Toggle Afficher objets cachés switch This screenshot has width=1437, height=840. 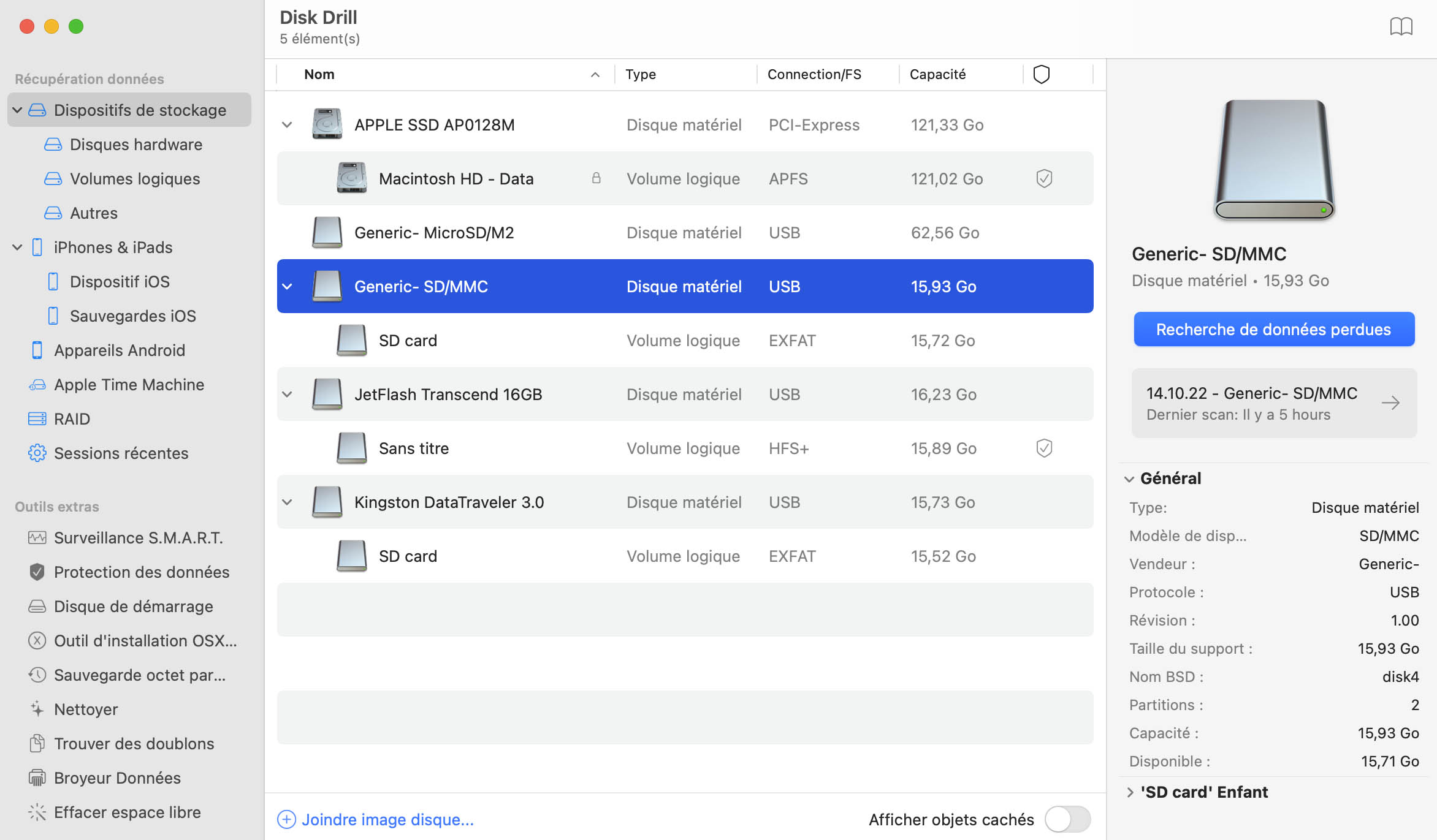point(1067,820)
